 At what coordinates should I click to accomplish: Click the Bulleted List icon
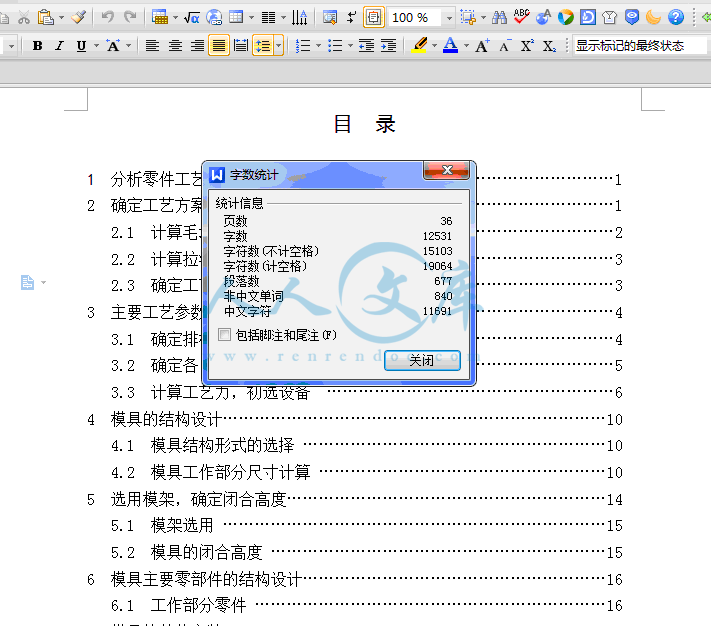pyautogui.click(x=335, y=46)
